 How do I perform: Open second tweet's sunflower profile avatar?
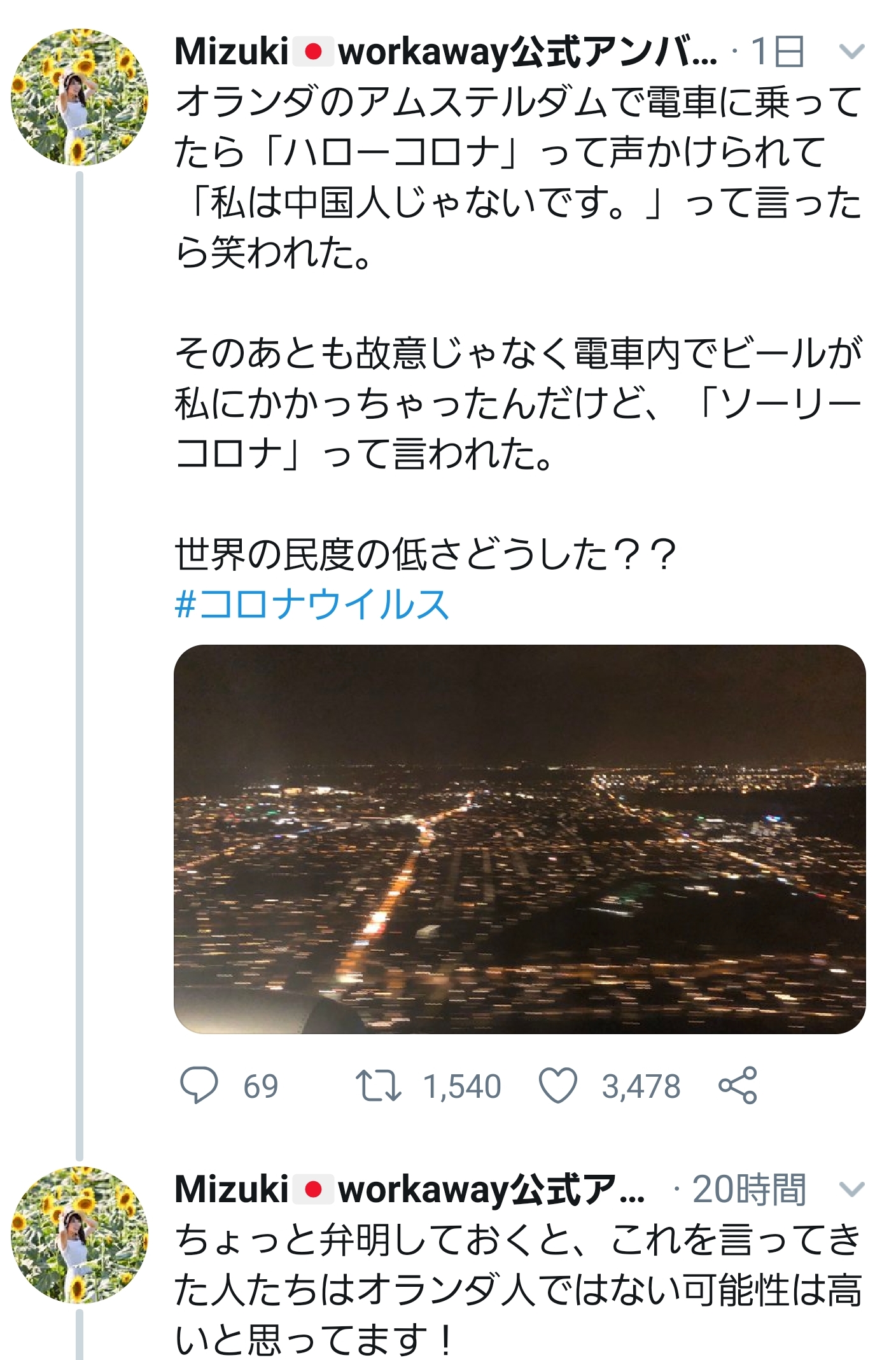click(80, 1235)
